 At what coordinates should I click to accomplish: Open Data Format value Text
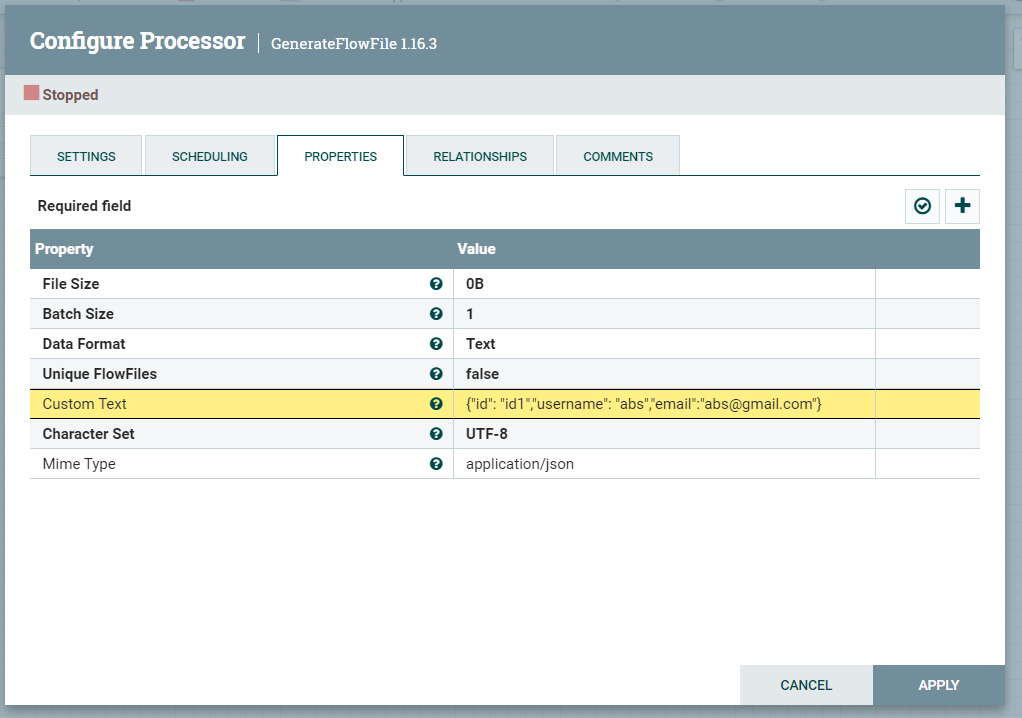481,344
